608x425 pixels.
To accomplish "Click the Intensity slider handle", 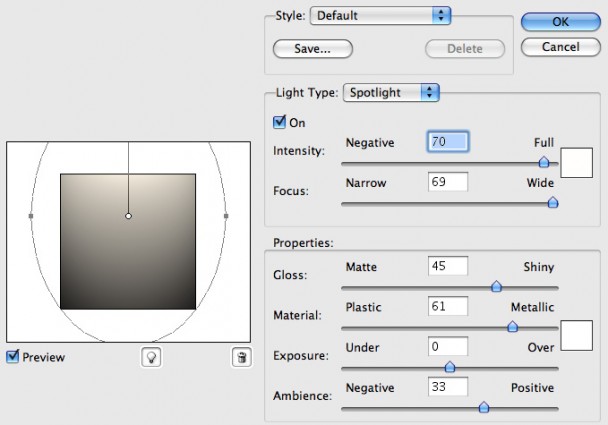I will click(544, 162).
